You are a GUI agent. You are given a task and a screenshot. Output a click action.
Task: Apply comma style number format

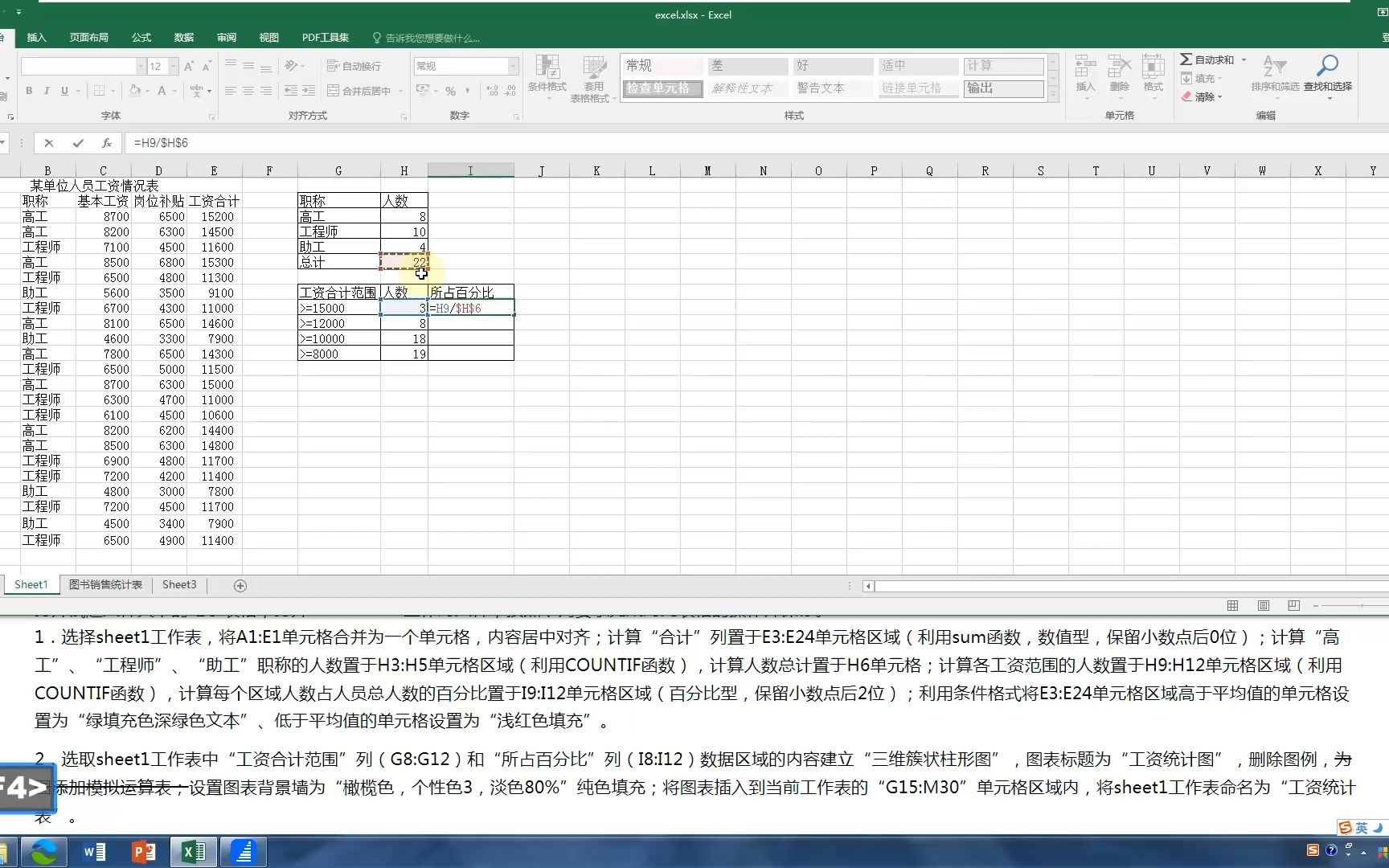469,91
